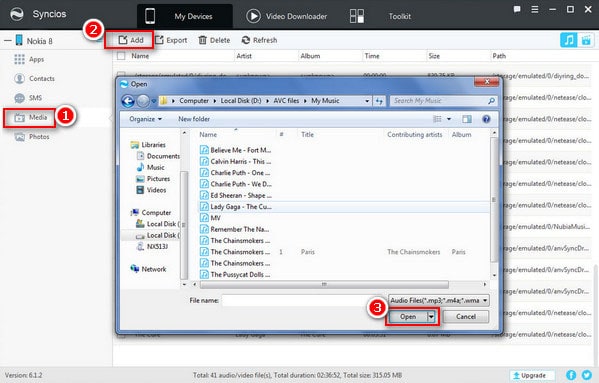The height and width of the screenshot is (383, 599).
Task: Select file Lady Gaga - The Cu...
Action: click(x=236, y=207)
